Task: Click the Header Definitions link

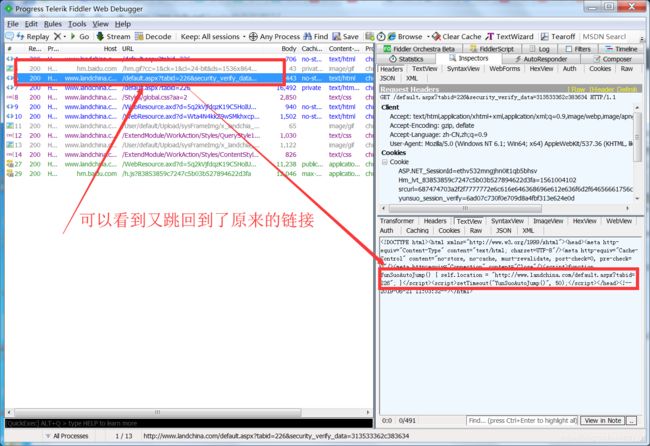Action: pyautogui.click(x=613, y=89)
